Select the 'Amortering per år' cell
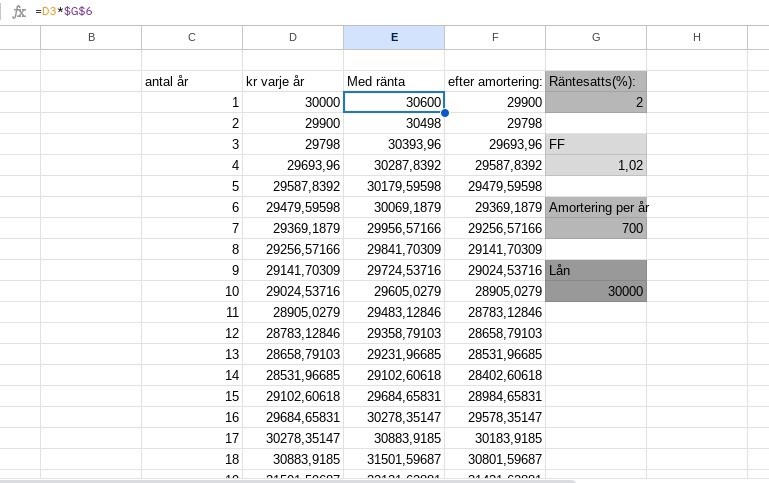 point(596,207)
